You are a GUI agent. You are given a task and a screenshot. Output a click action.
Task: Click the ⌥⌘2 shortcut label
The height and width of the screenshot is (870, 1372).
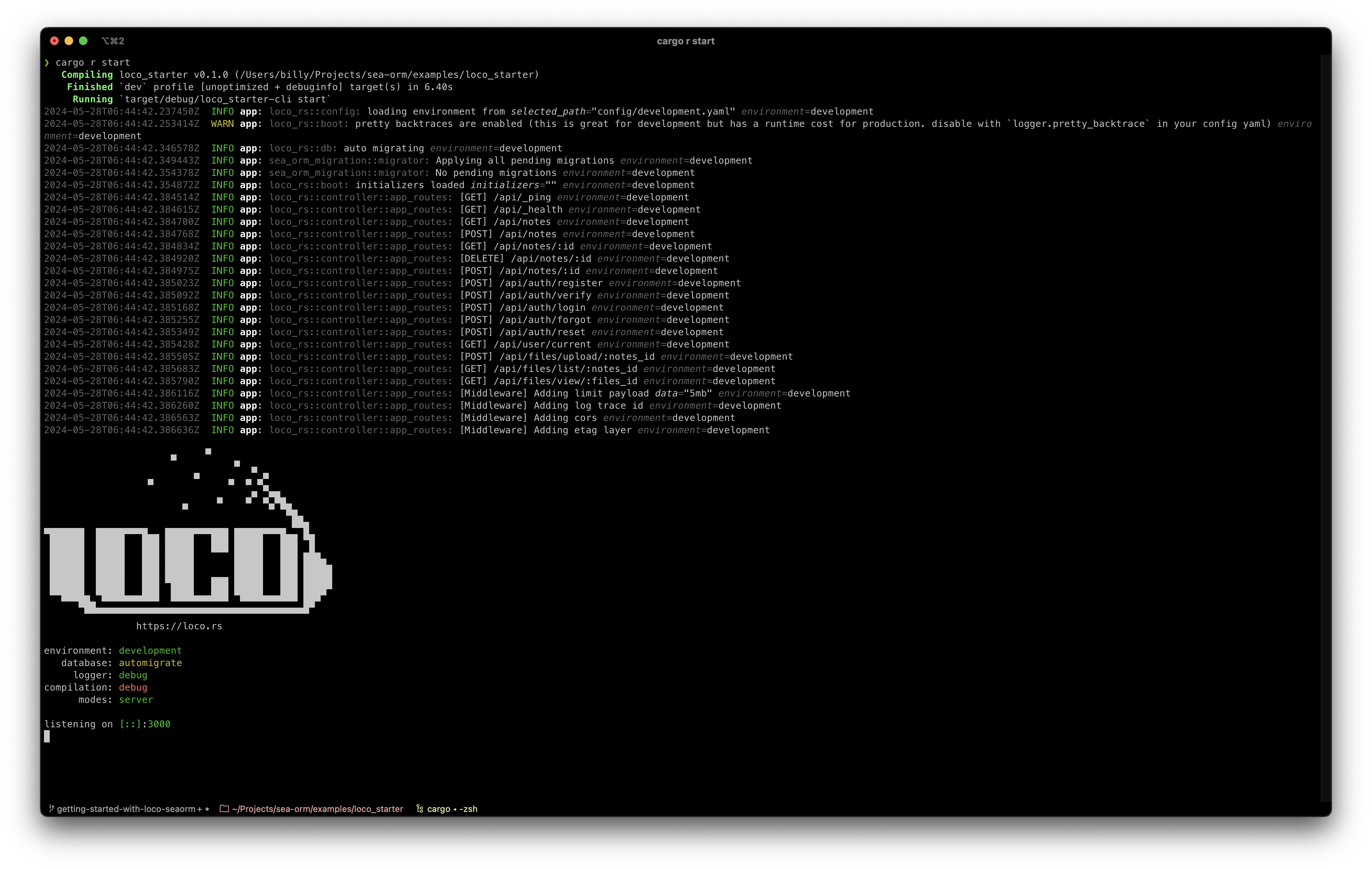tap(113, 41)
